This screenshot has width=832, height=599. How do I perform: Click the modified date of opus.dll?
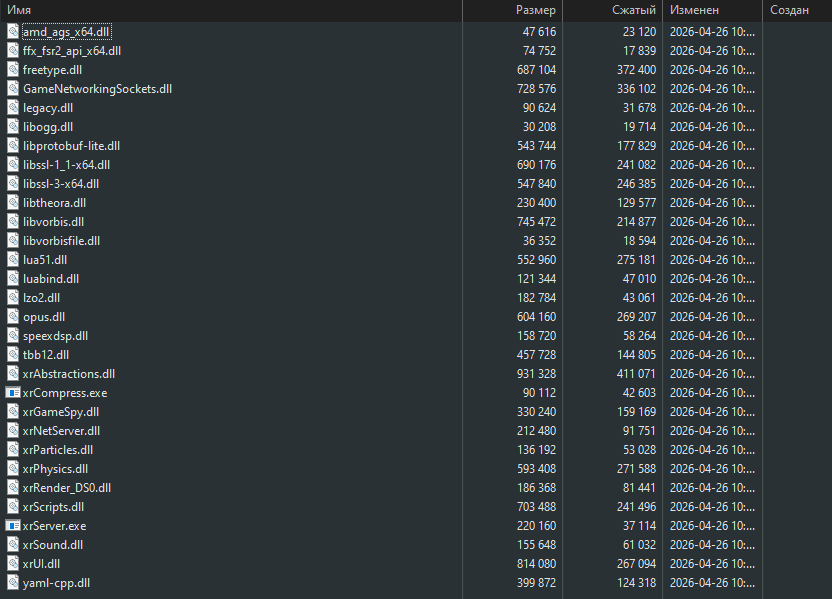pyautogui.click(x=712, y=317)
